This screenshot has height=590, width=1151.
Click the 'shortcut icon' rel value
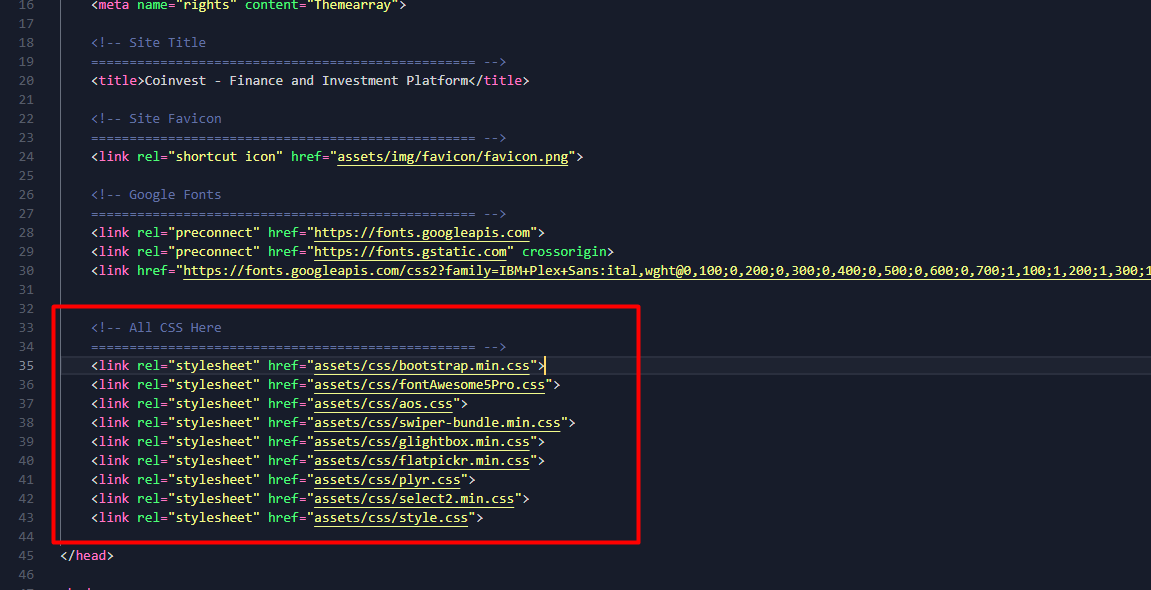226,156
